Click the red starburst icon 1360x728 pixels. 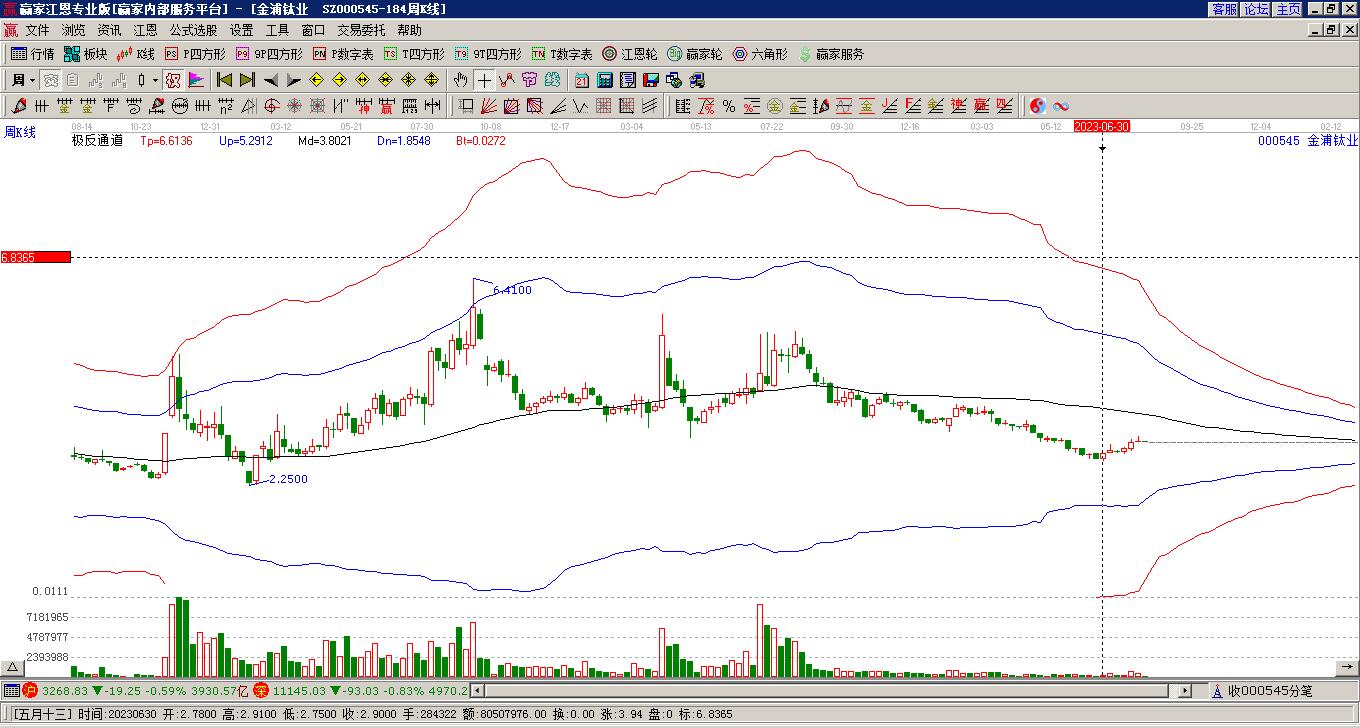tap(294, 106)
